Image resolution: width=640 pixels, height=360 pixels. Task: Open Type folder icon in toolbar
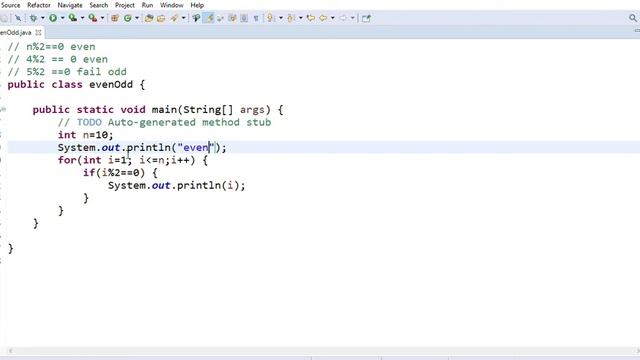(x=149, y=18)
